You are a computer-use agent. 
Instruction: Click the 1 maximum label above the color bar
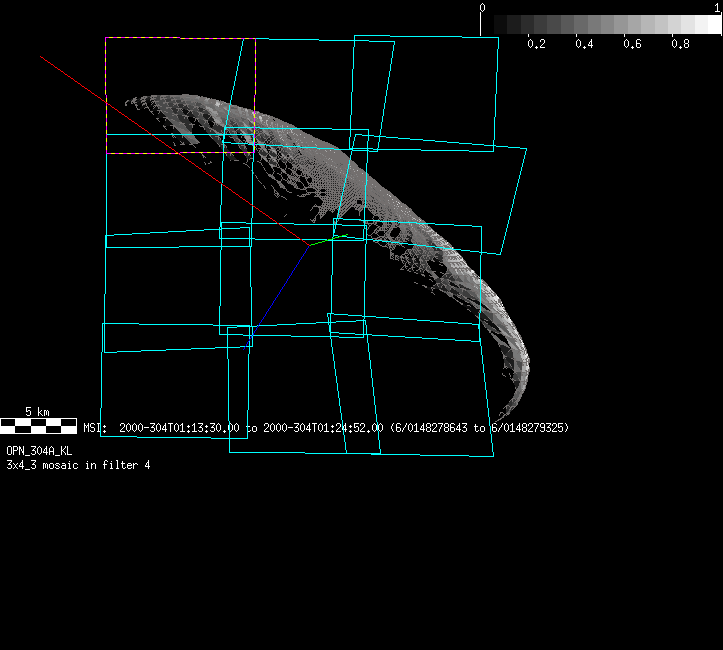(x=717, y=8)
